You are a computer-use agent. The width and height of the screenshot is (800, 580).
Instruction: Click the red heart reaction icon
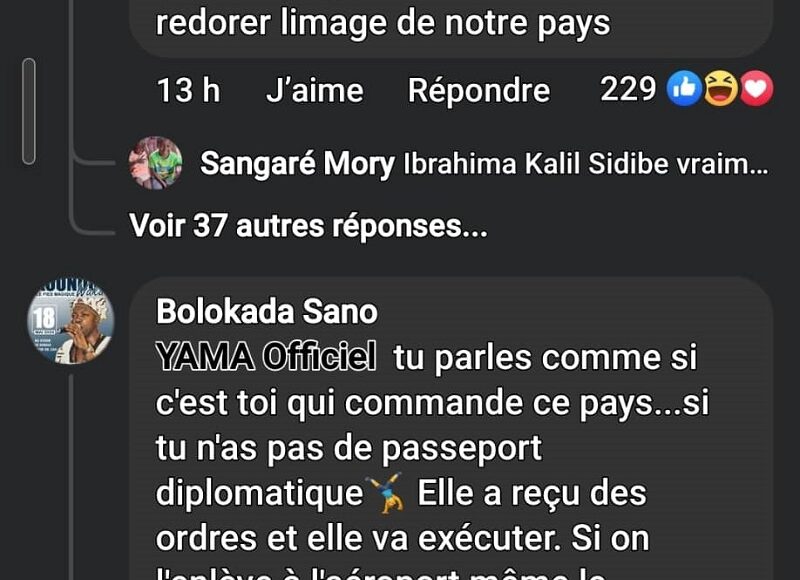(756, 89)
